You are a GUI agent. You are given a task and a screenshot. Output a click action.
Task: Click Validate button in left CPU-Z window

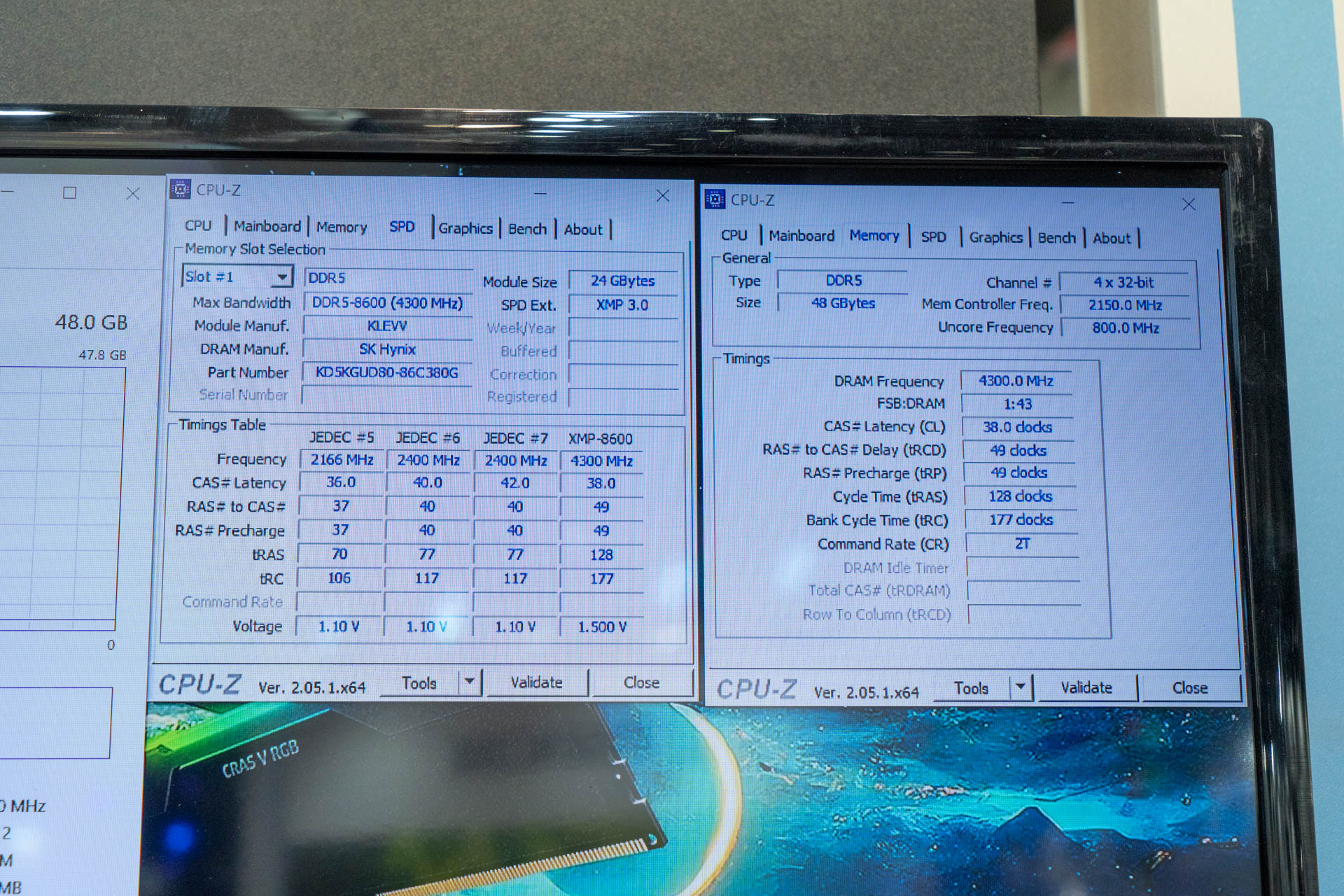coord(536,682)
